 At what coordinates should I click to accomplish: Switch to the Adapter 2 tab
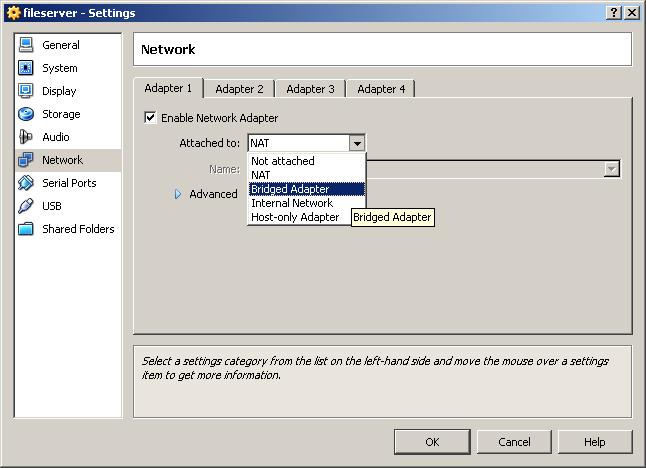[x=239, y=89]
